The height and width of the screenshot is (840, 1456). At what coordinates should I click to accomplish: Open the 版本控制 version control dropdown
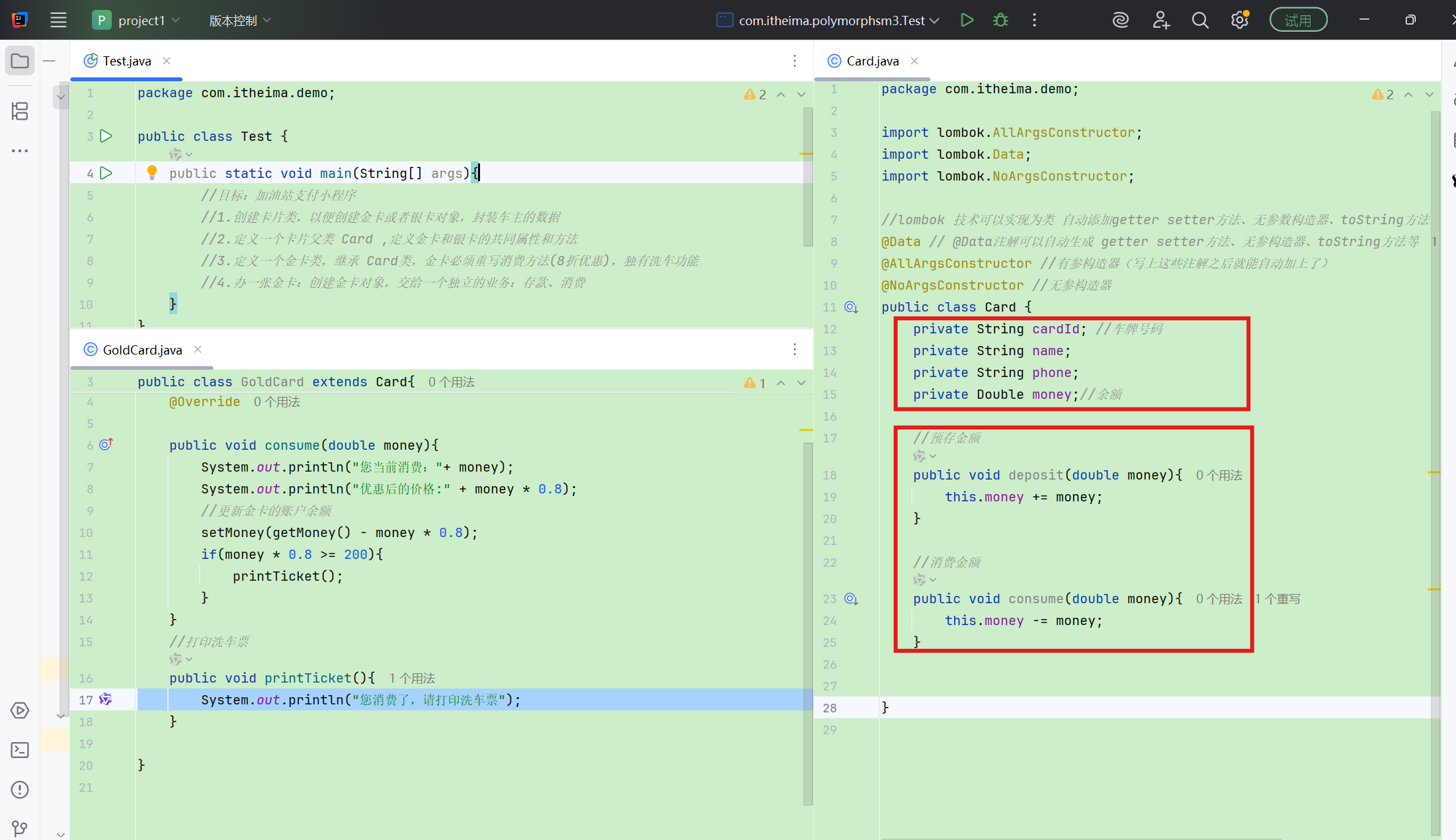(239, 21)
